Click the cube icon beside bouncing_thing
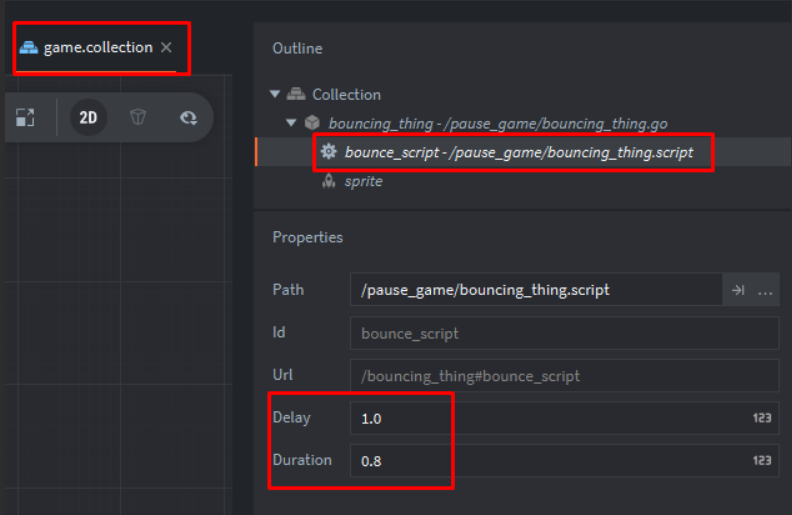This screenshot has height=515, width=792. point(312,123)
